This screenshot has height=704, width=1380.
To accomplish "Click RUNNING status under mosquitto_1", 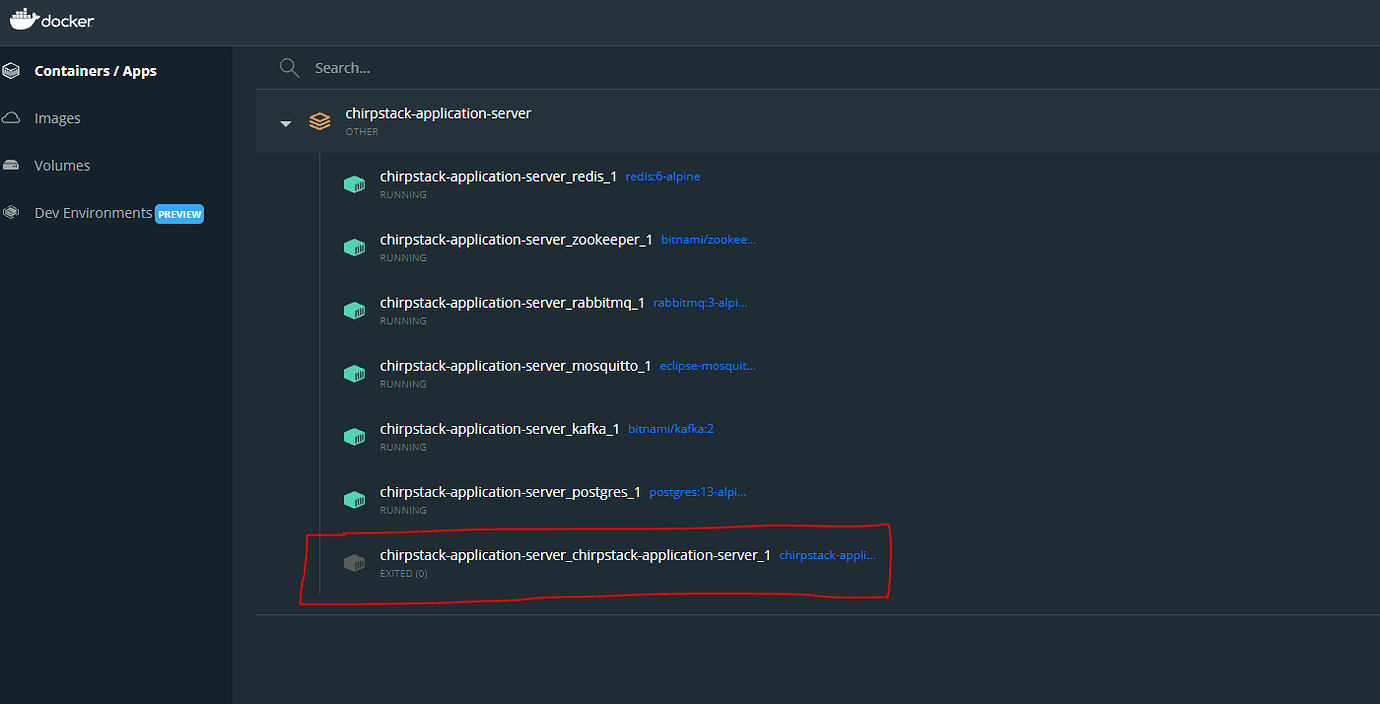I will point(403,384).
